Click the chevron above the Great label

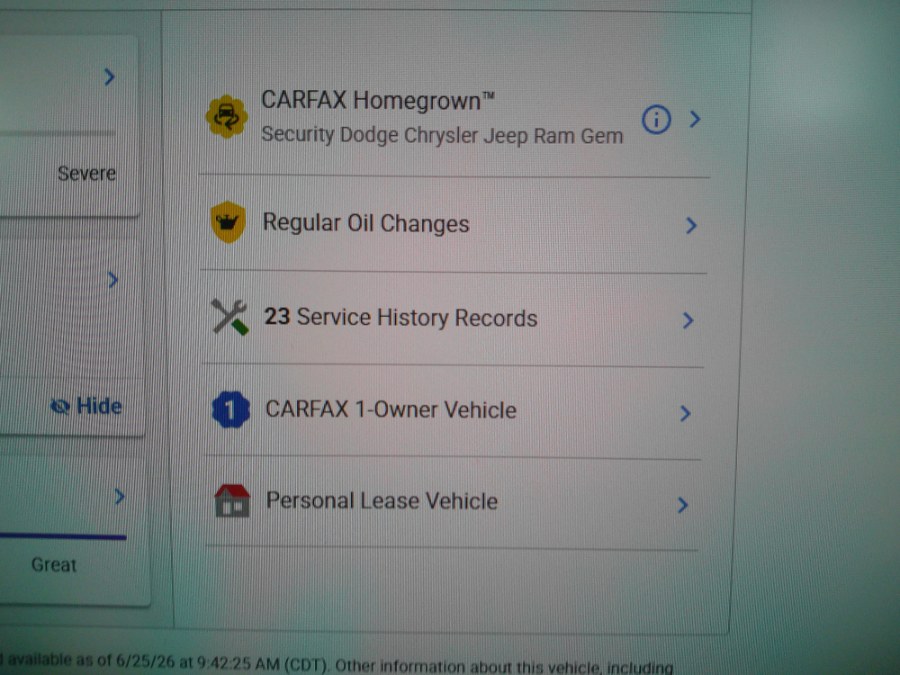coord(119,496)
